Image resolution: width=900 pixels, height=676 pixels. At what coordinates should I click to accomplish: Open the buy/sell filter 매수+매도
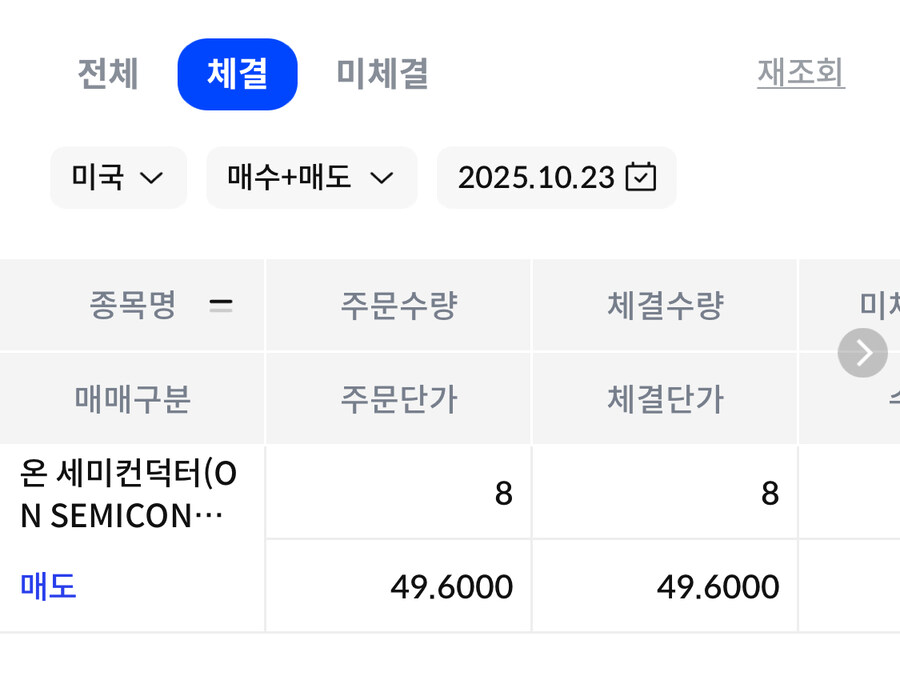pos(311,177)
